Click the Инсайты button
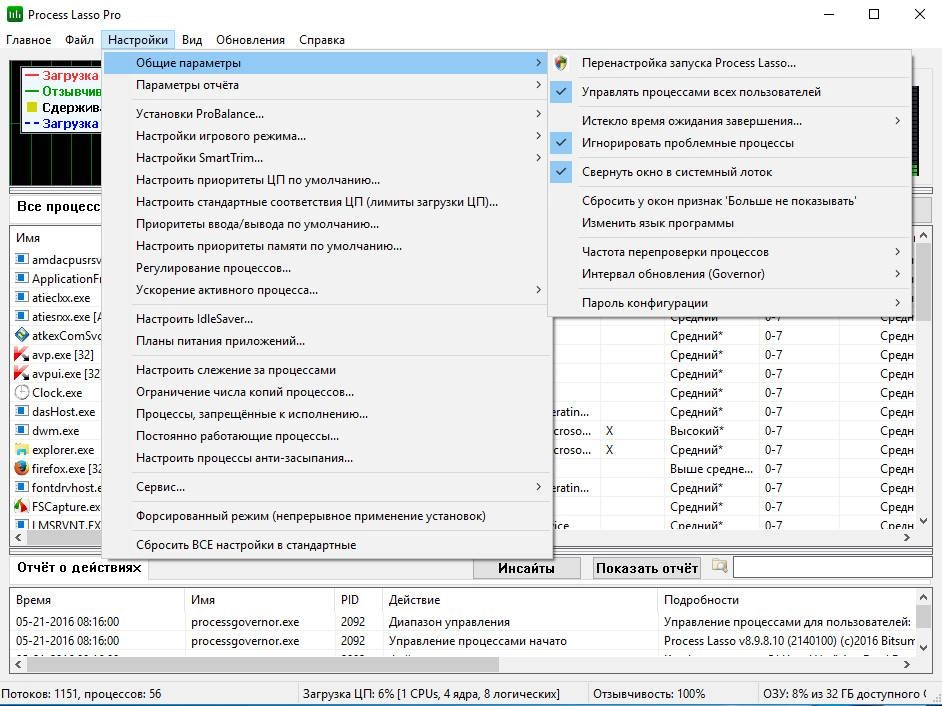The image size is (942, 706). click(x=526, y=568)
